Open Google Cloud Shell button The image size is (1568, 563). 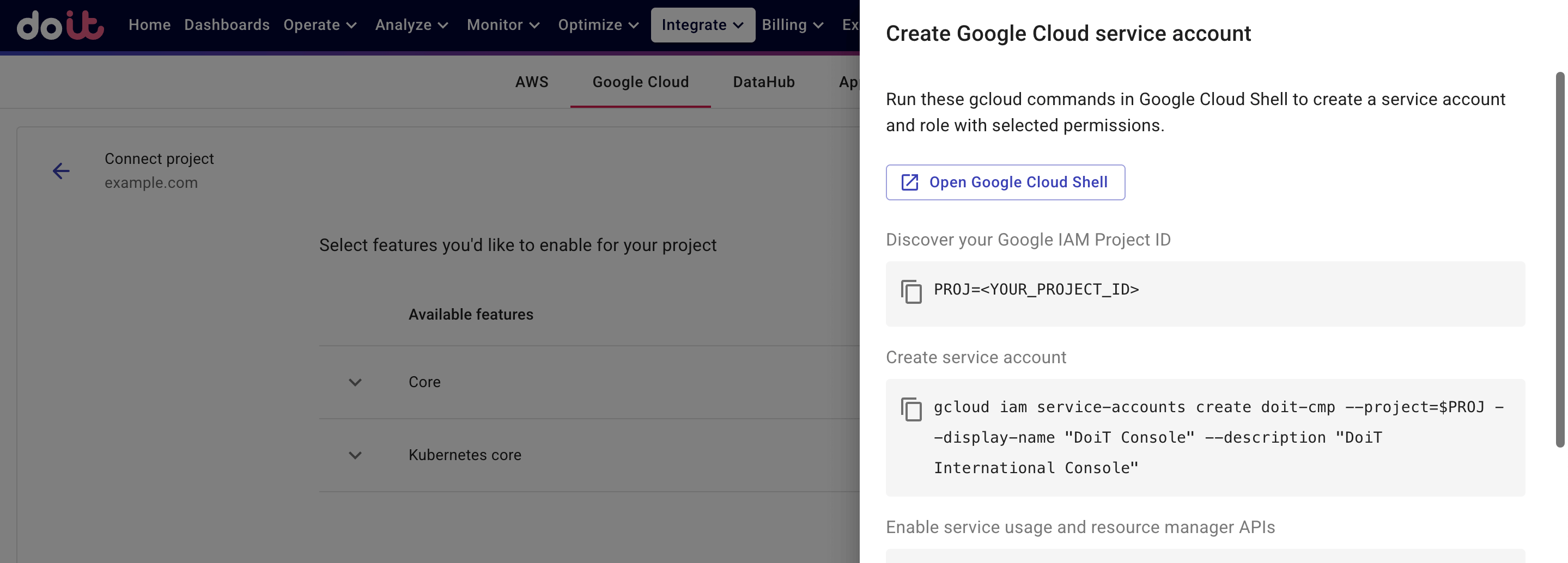click(1005, 182)
